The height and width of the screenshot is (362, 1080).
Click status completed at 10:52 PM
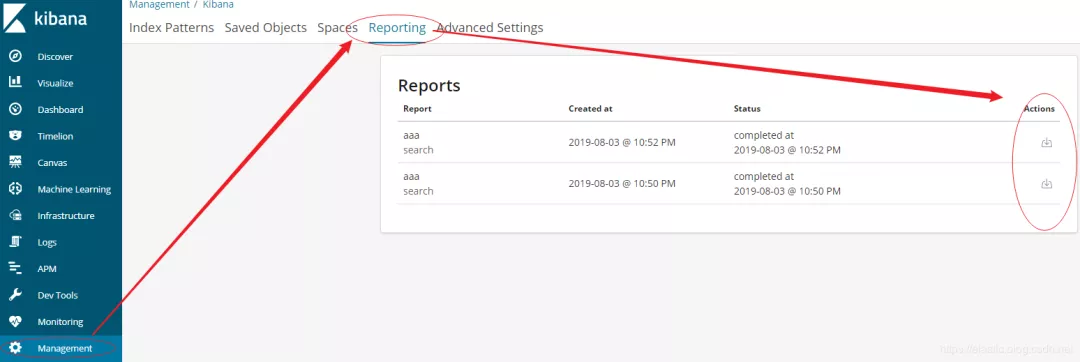pyautogui.click(x=787, y=142)
